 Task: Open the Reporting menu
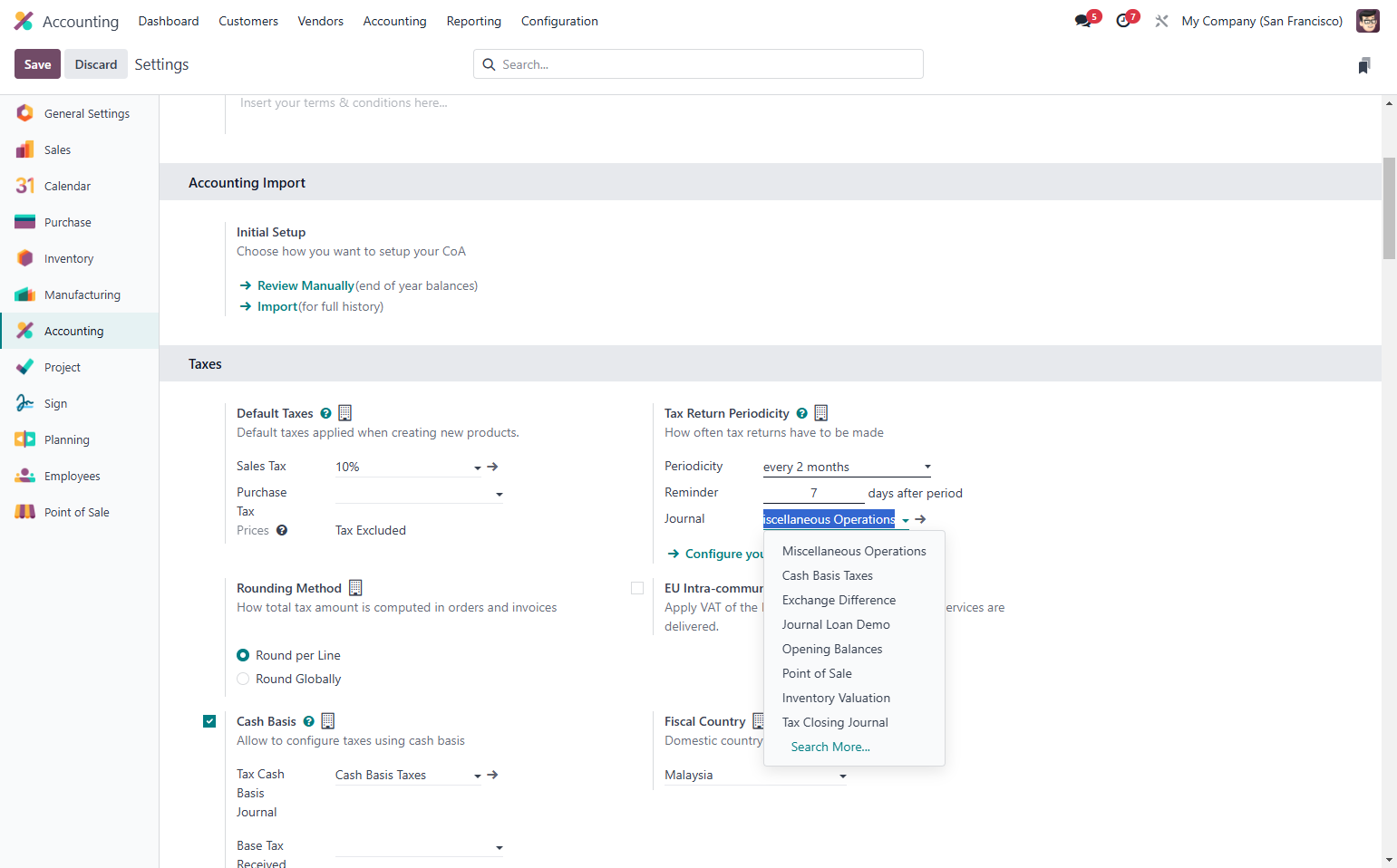click(473, 21)
